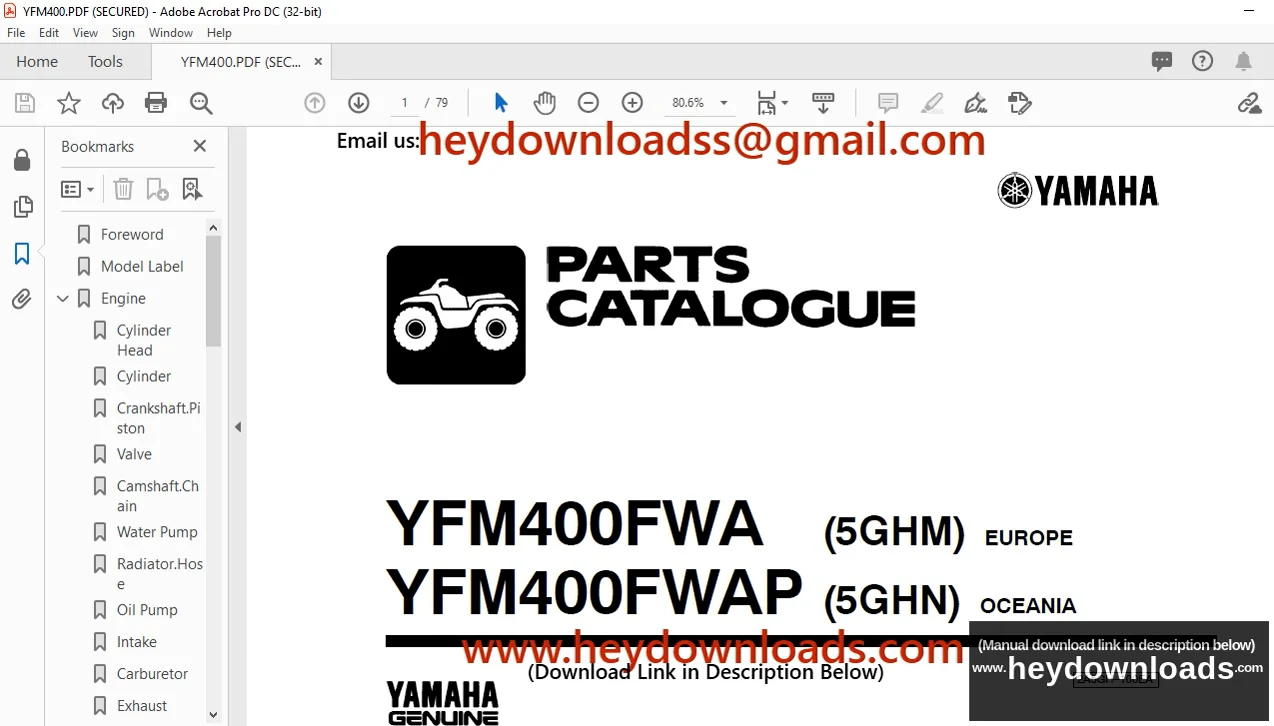Go to next page arrow
Viewport: 1274px width, 726px height.
coord(359,103)
